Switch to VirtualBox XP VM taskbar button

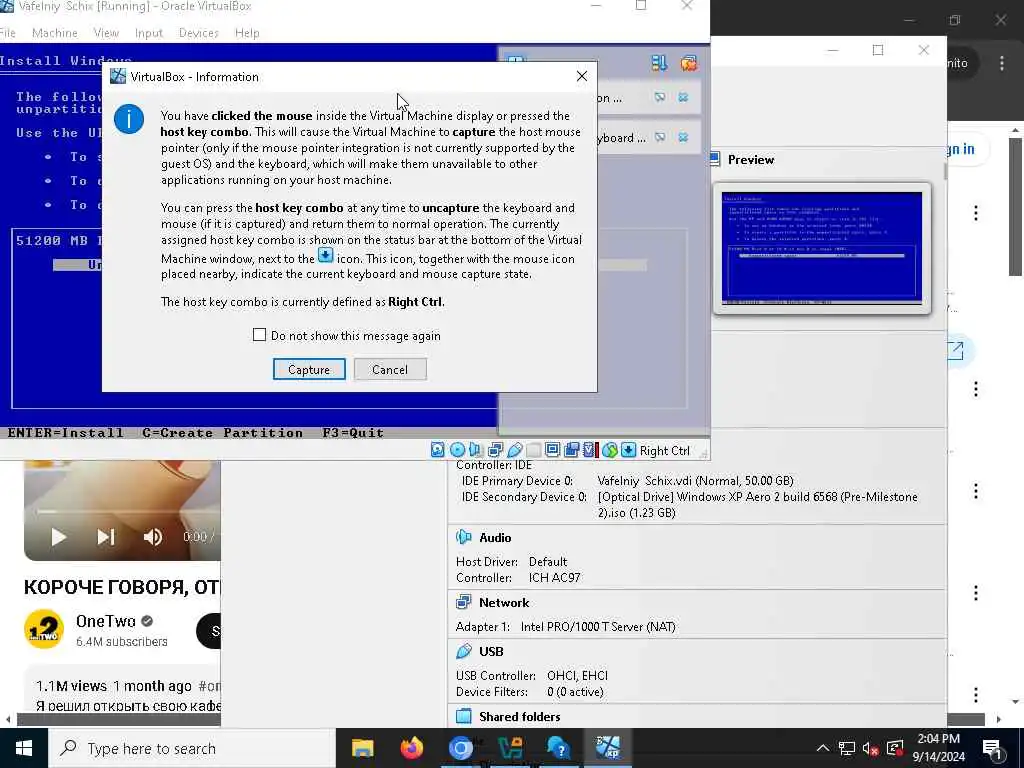tap(607, 748)
